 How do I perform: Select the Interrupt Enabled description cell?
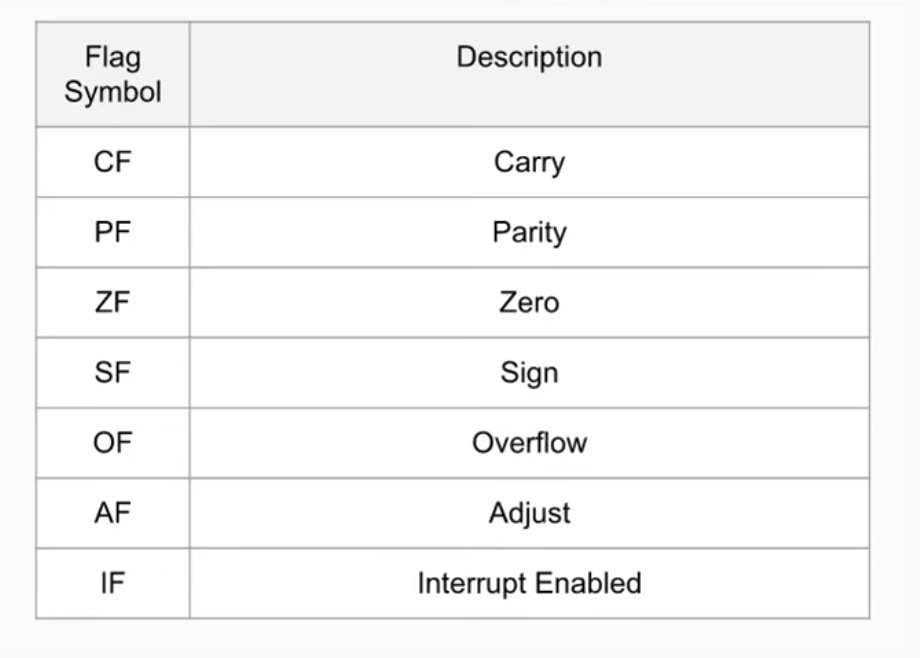pos(529,583)
